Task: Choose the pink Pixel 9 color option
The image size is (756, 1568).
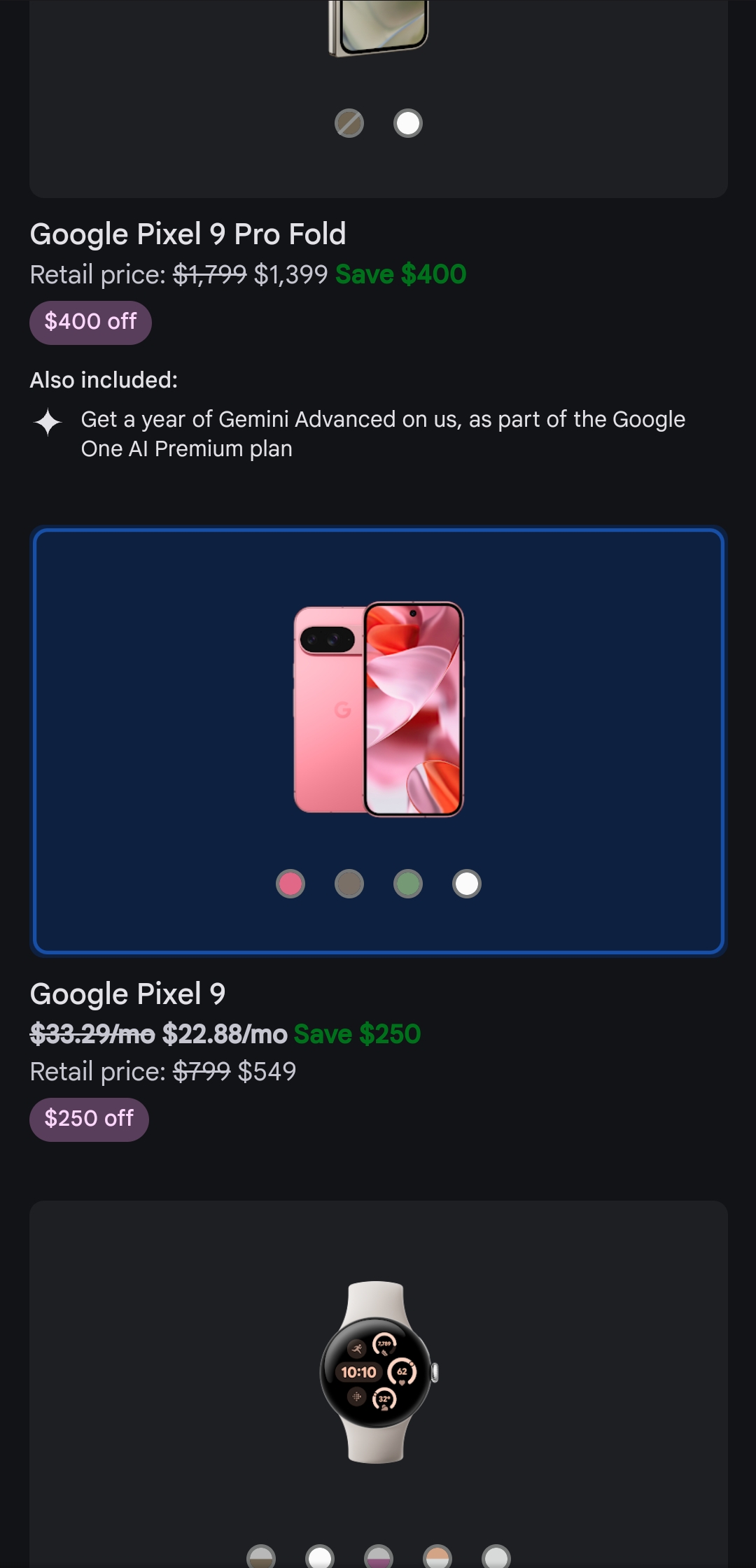Action: (290, 884)
